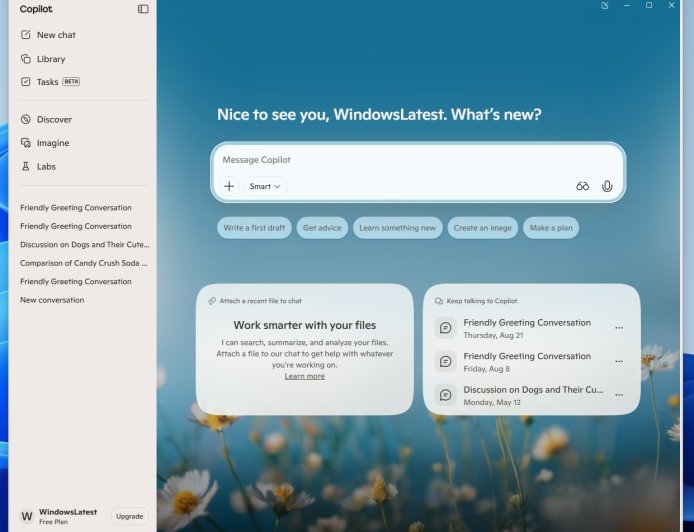Open Friendly Greeting Conversation from Thursday, Aug 21
This screenshot has height=532, width=694.
click(x=527, y=328)
